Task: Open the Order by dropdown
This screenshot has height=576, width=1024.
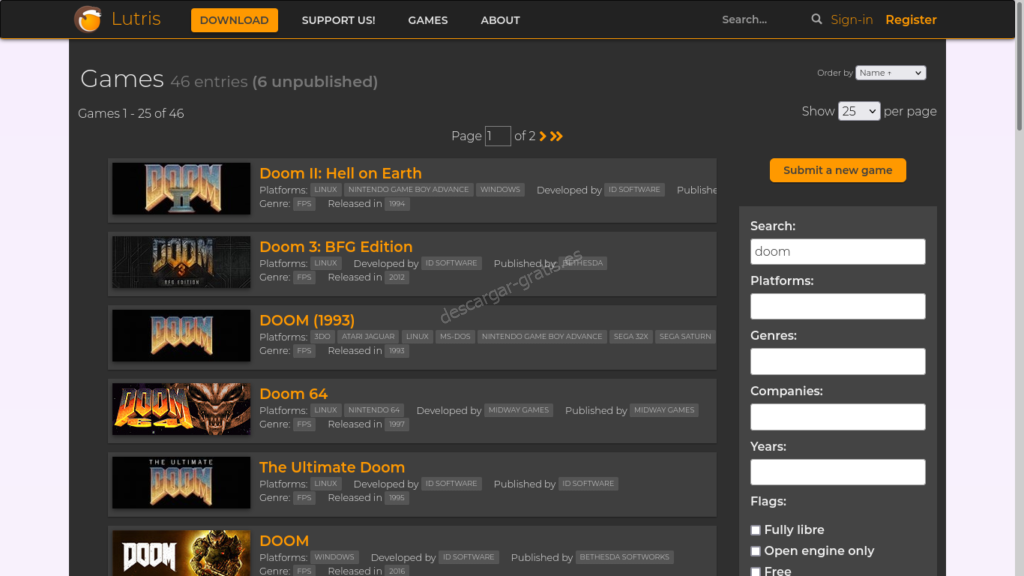Action: [x=890, y=73]
